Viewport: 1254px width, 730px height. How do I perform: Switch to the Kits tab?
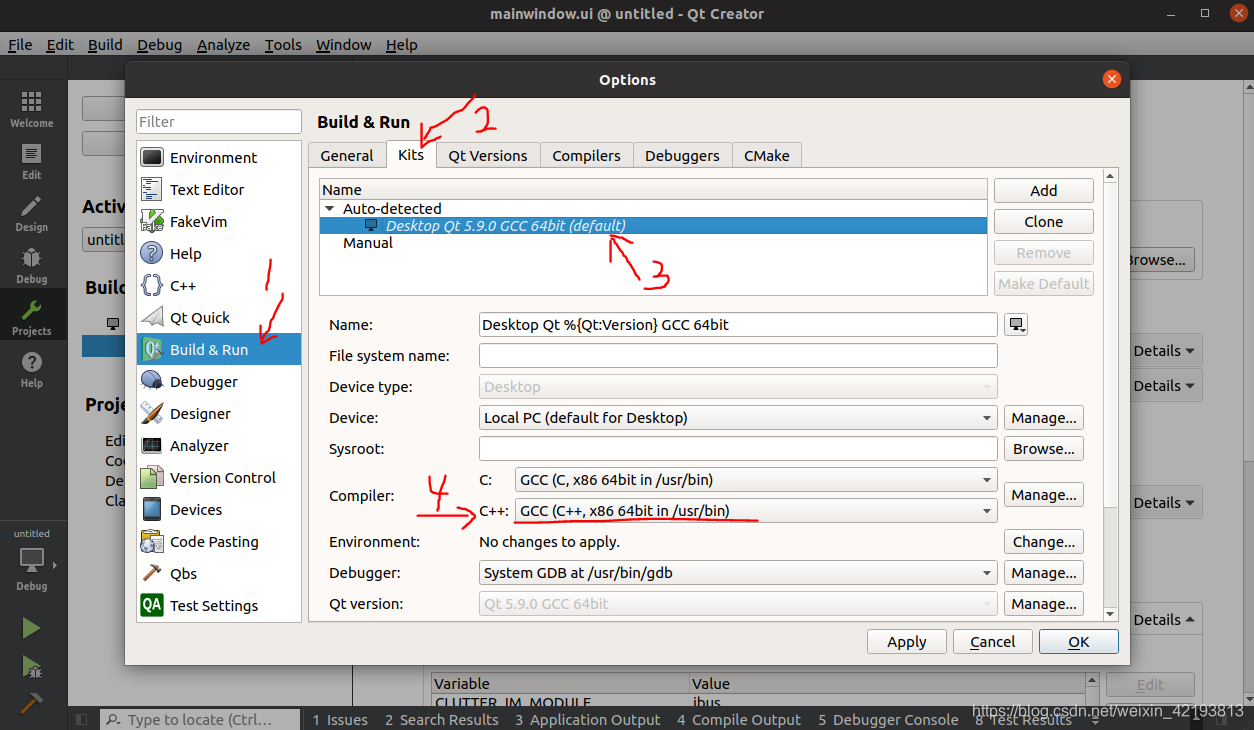point(411,154)
